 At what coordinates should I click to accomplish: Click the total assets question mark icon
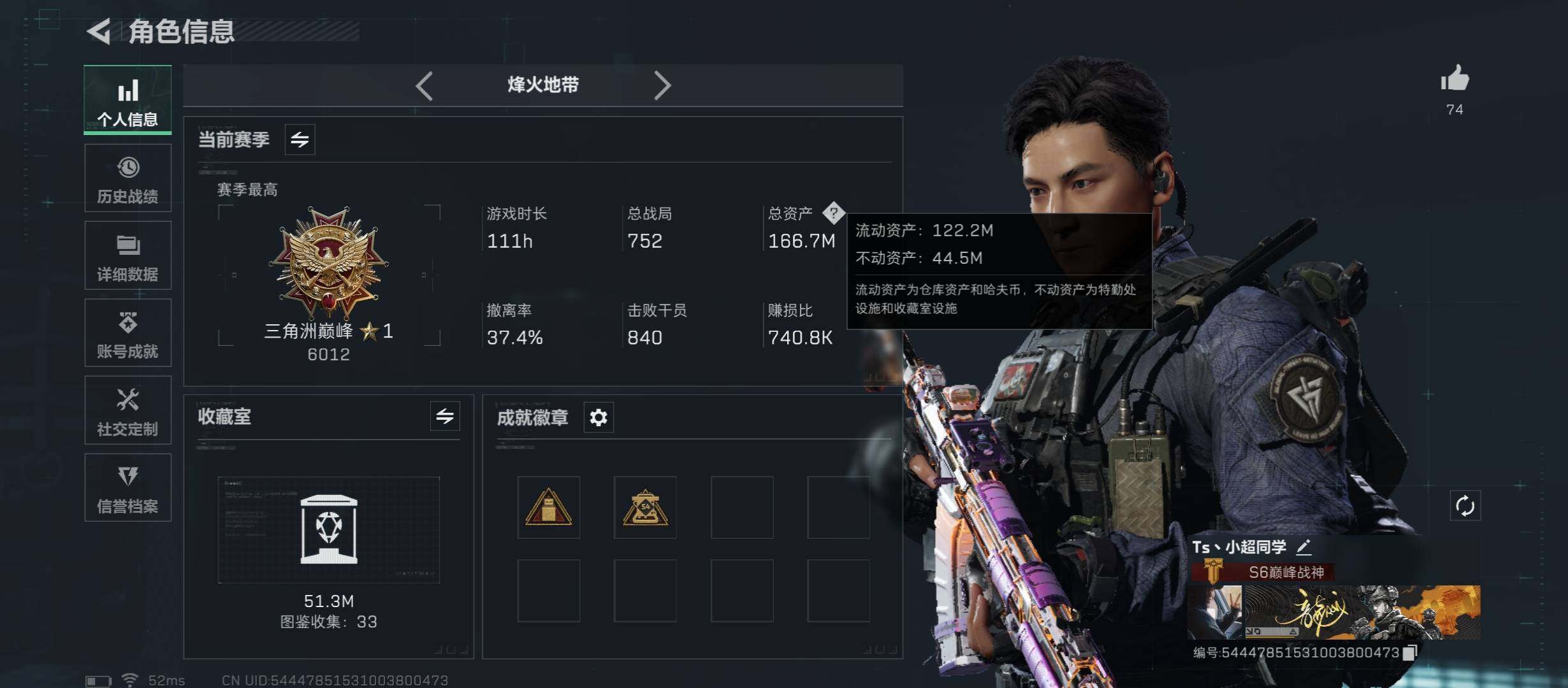833,213
